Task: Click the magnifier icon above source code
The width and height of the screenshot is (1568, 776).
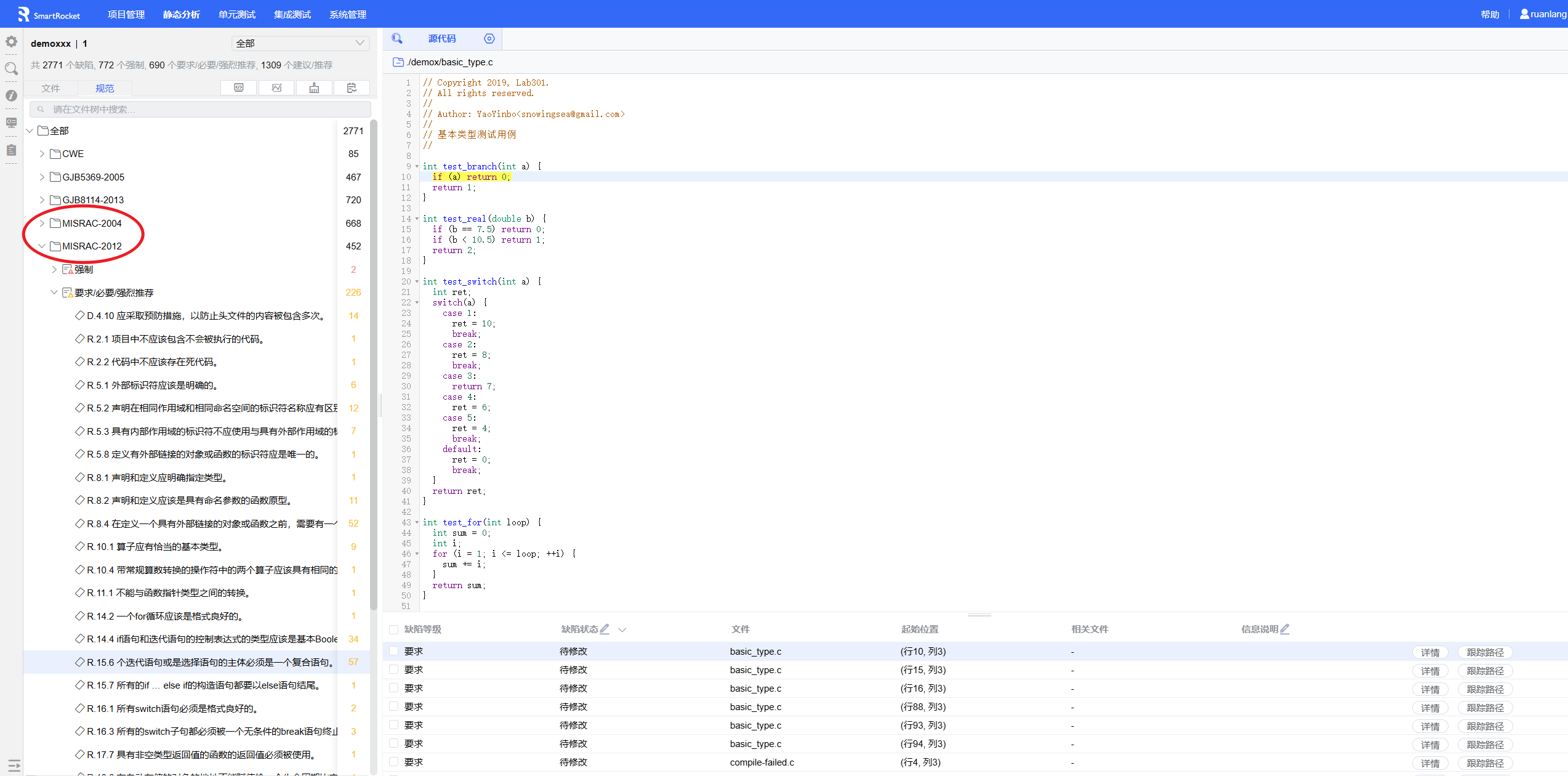Action: [x=397, y=39]
